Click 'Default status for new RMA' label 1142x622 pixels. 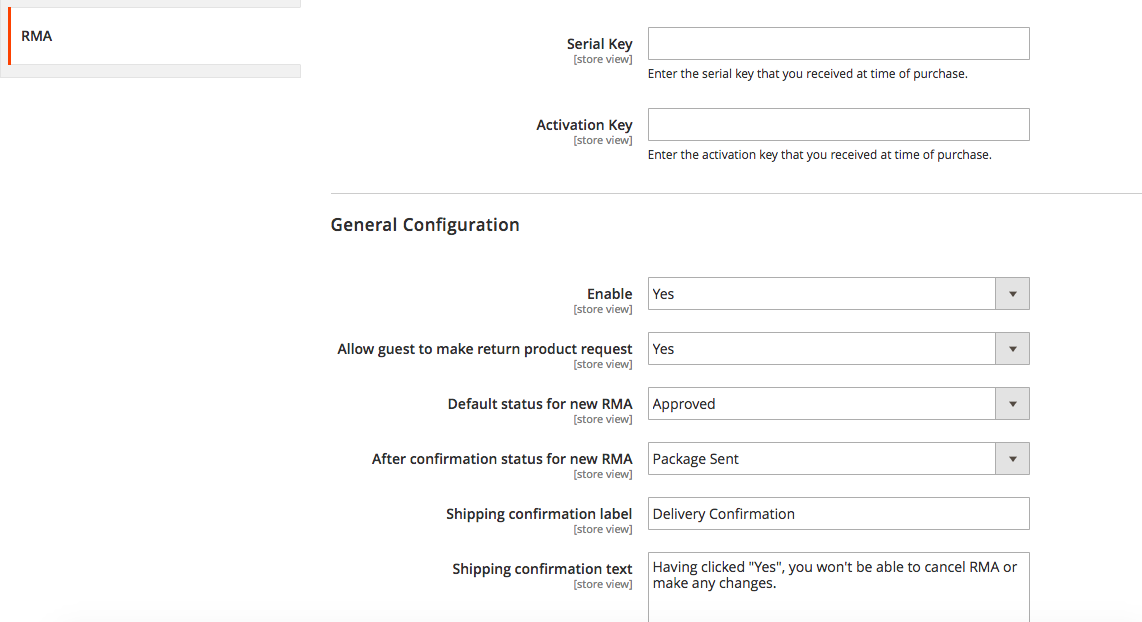coord(540,403)
